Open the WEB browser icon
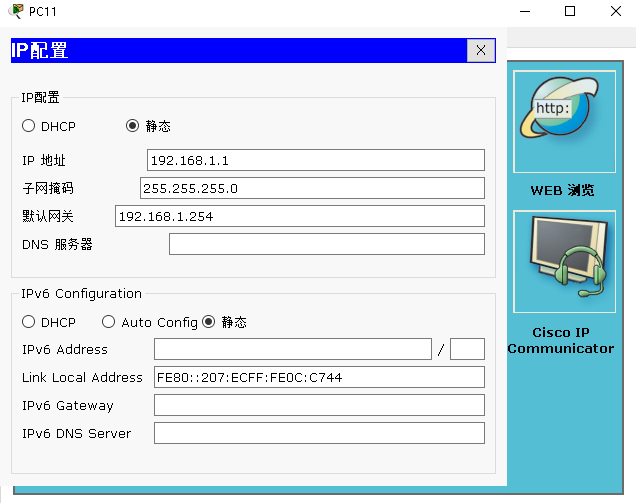Image resolution: width=636 pixels, height=503 pixels. [x=564, y=122]
